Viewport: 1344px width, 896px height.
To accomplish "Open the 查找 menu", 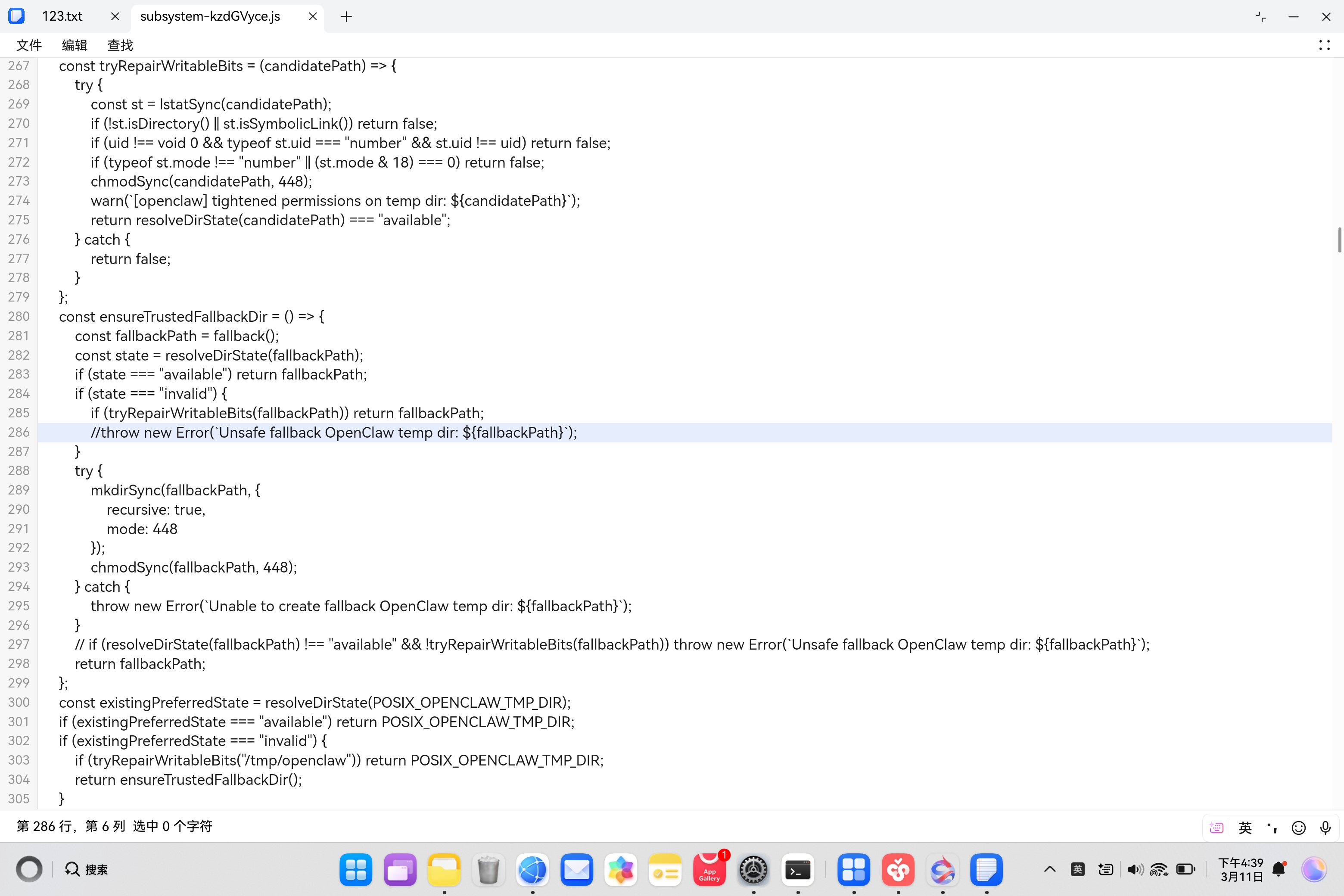I will [x=120, y=45].
